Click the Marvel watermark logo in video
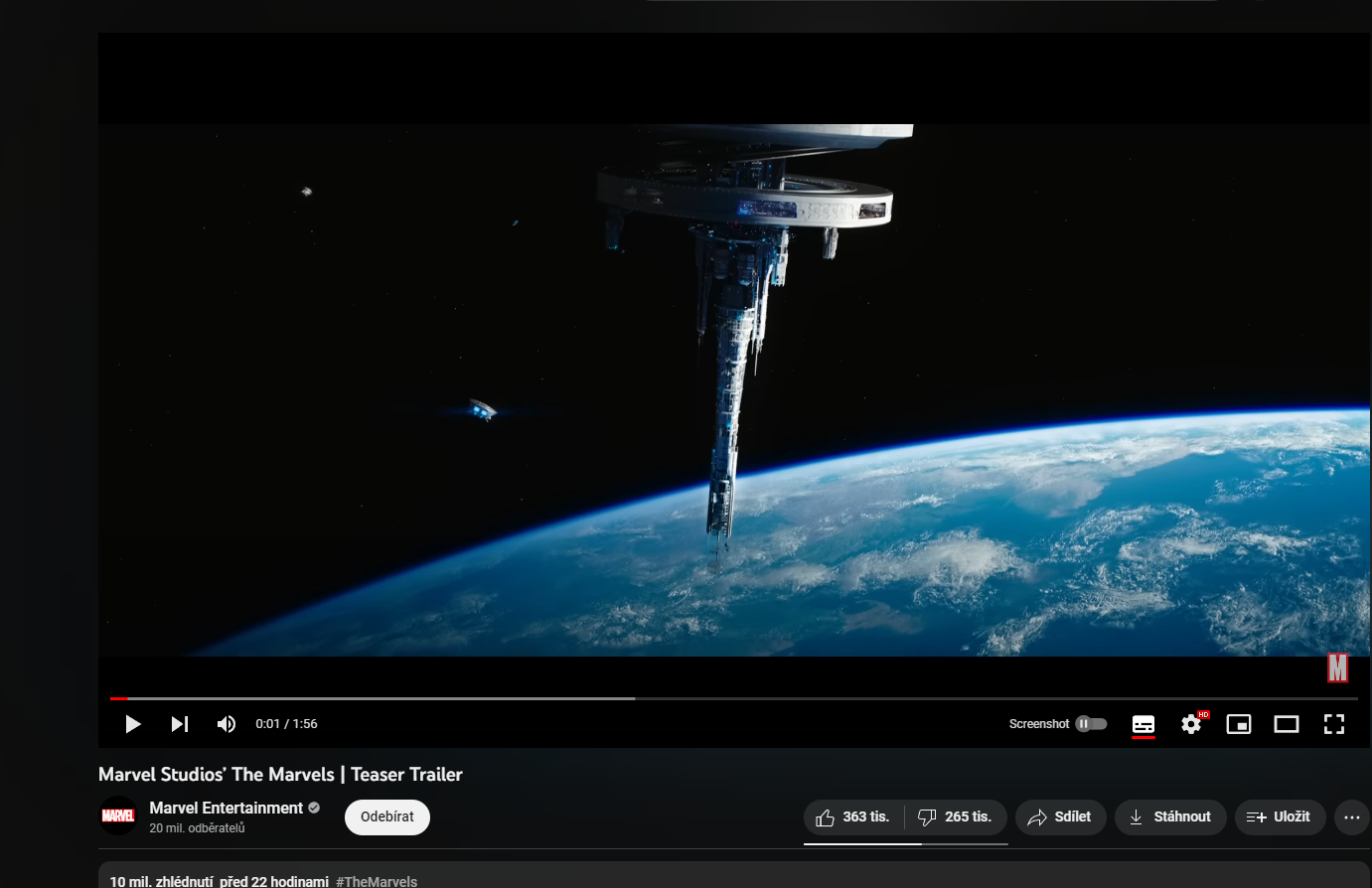The width and height of the screenshot is (1372, 888). pos(1337,668)
